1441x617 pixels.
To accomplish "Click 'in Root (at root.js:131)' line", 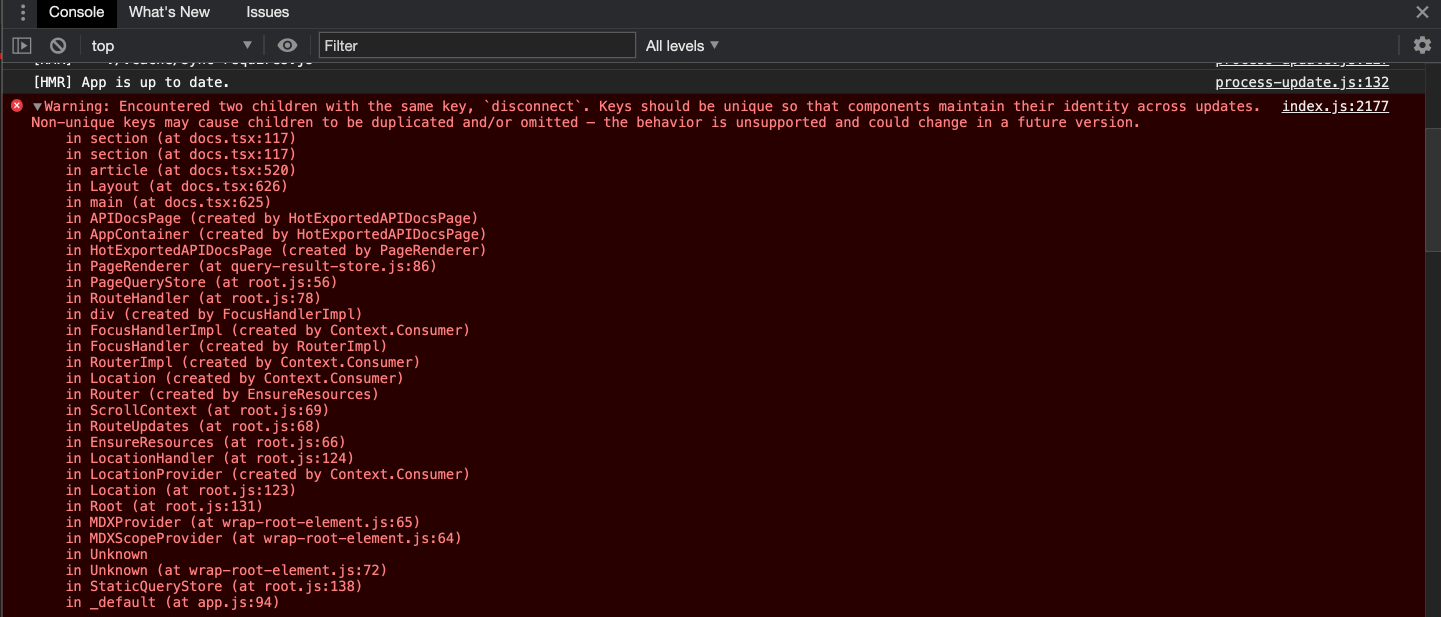I will [x=164, y=506].
